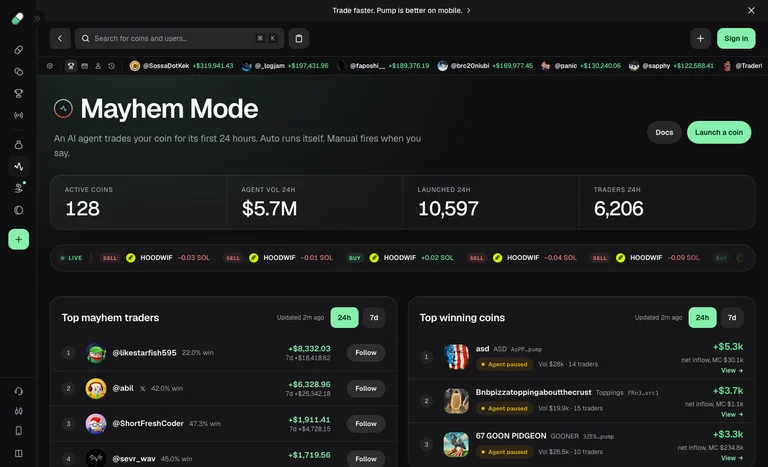Screen dimensions: 768x467
Task: Open @SossaDotKek in the ticker
Action: click(181, 66)
